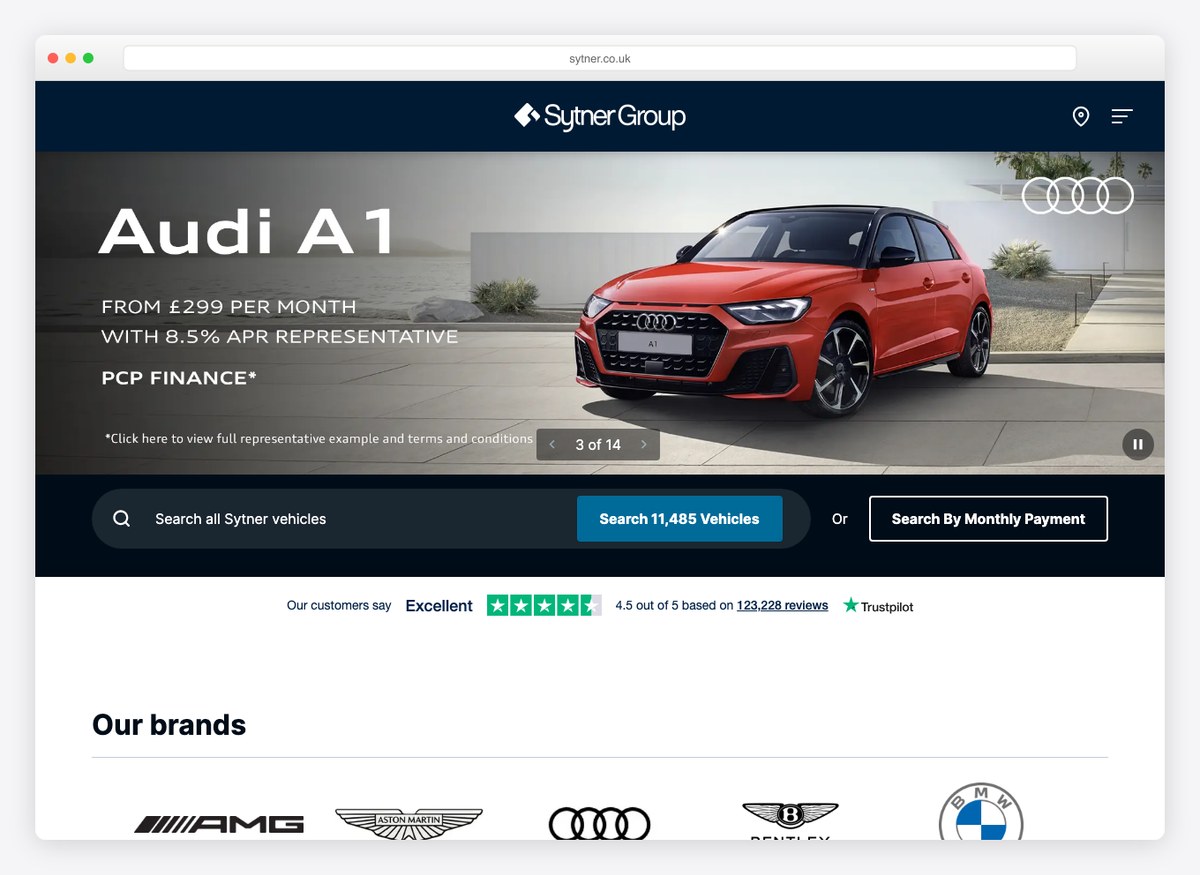
Task: Select the Bentley brand logo
Action: click(790, 820)
